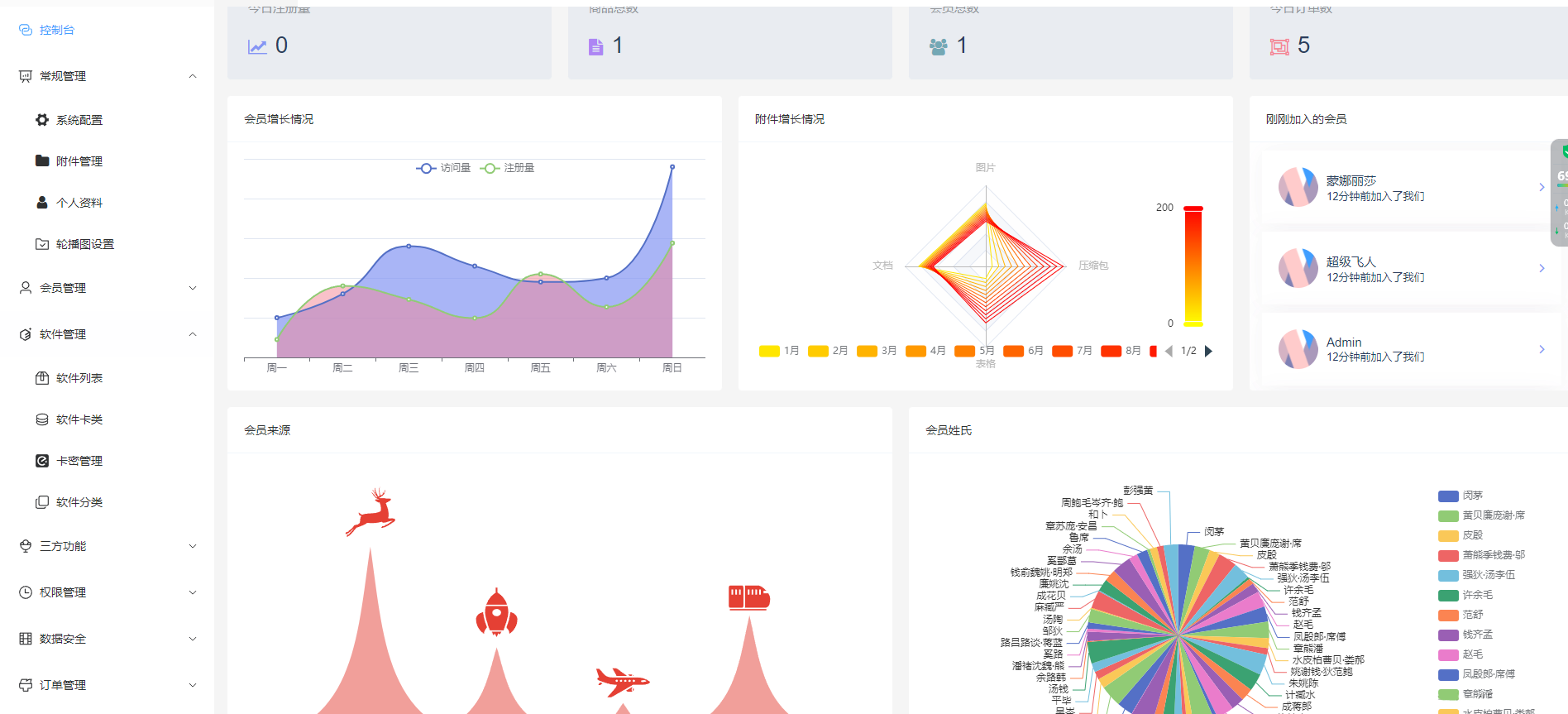Toggle 注册量 series in chart legend

507,168
